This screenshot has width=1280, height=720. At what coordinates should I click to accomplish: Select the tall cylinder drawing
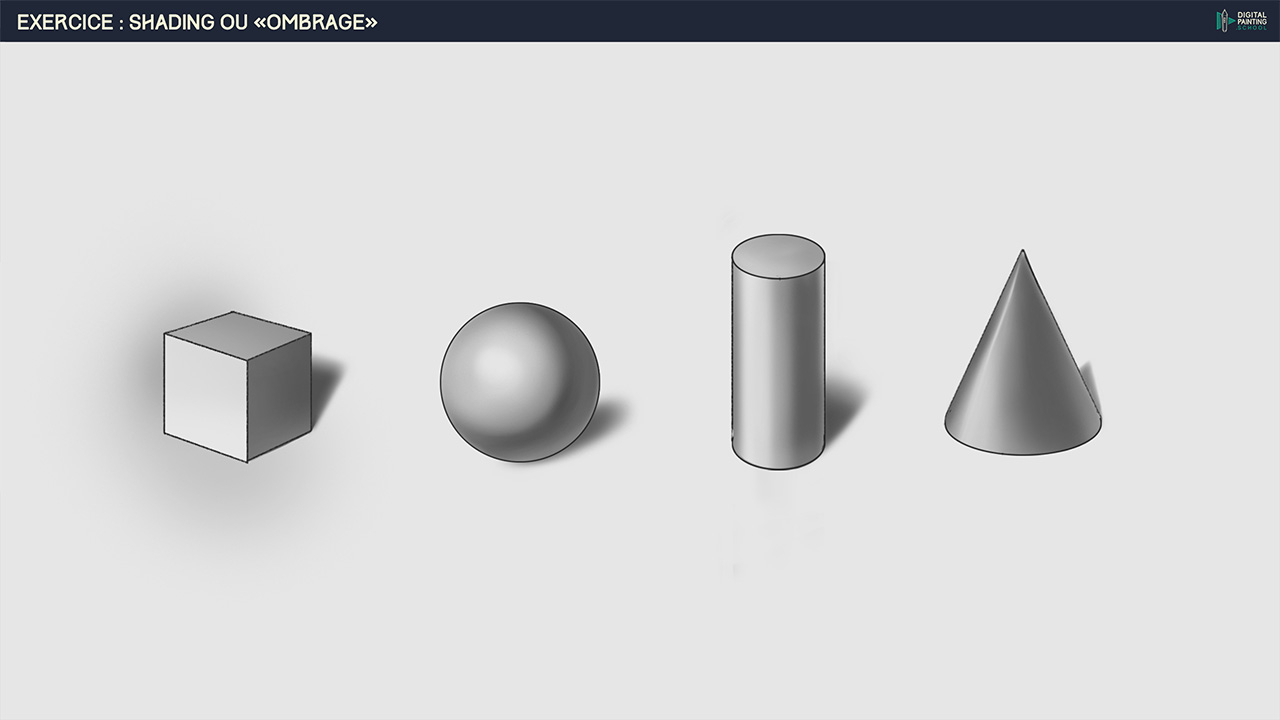778,352
